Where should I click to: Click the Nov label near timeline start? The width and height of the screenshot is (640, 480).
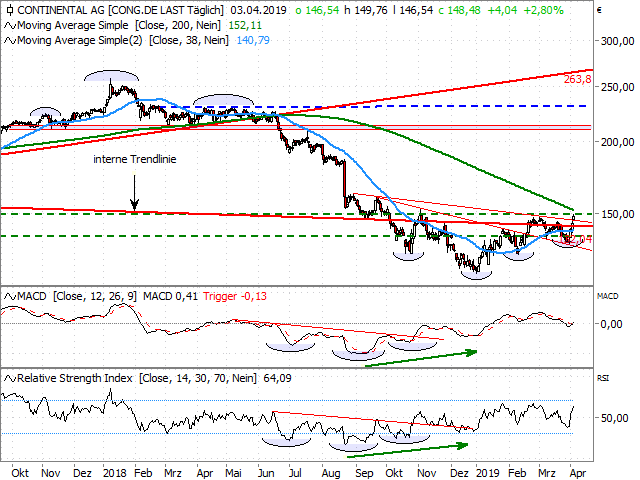(51, 473)
